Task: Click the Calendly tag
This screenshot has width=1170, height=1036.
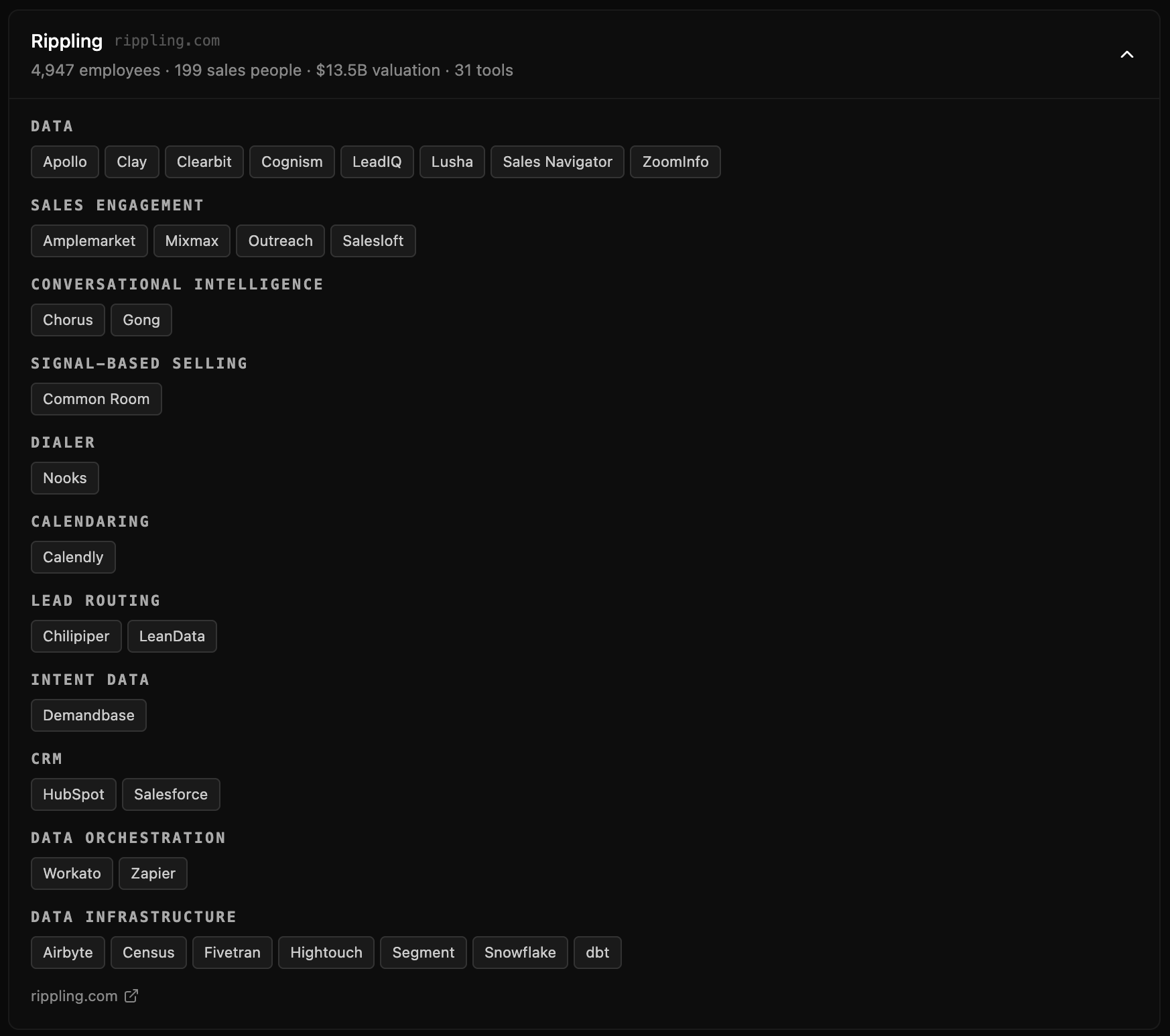Action: click(x=73, y=557)
